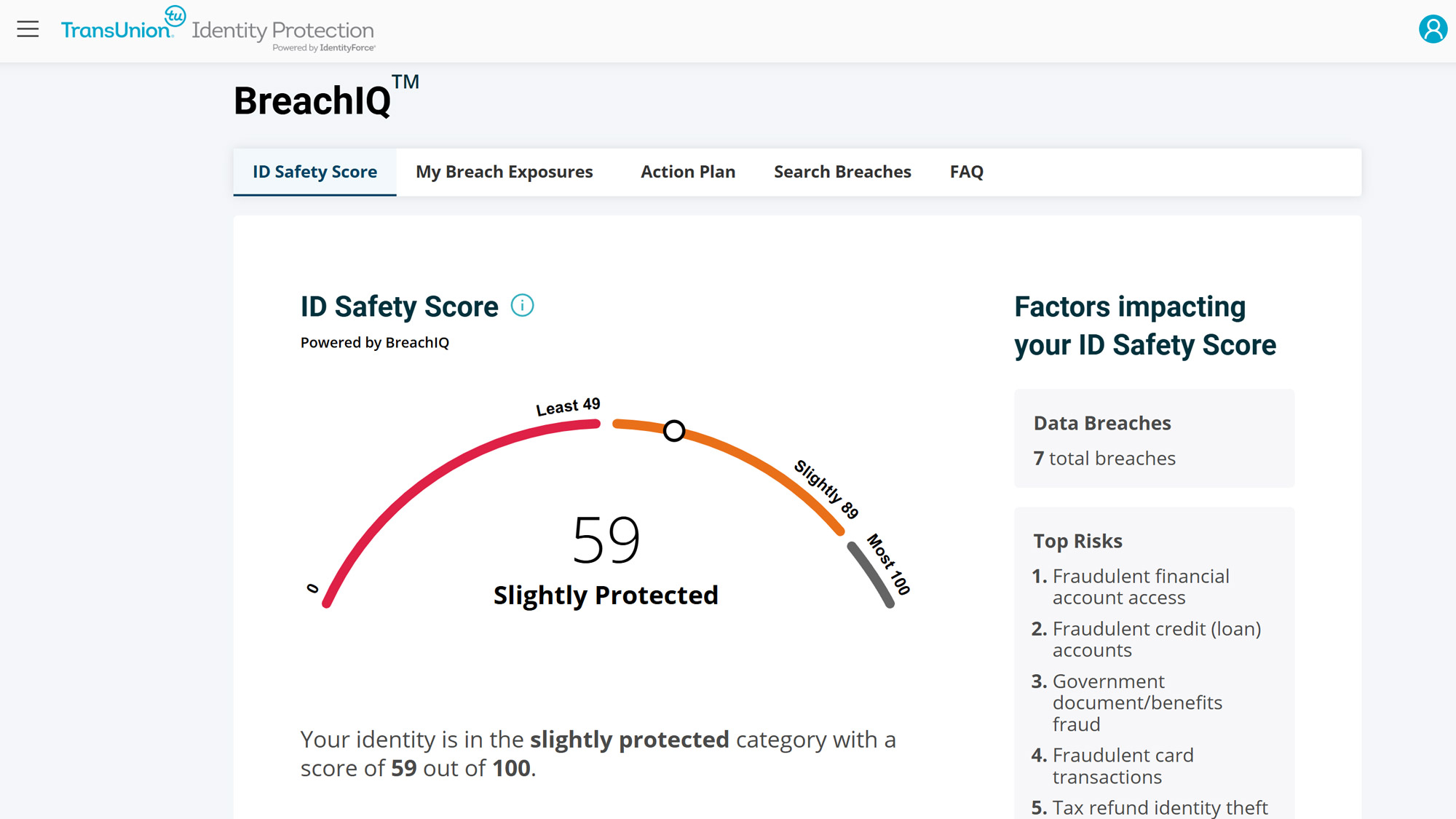
Task: Click the gauge score marker circle
Action: point(674,431)
